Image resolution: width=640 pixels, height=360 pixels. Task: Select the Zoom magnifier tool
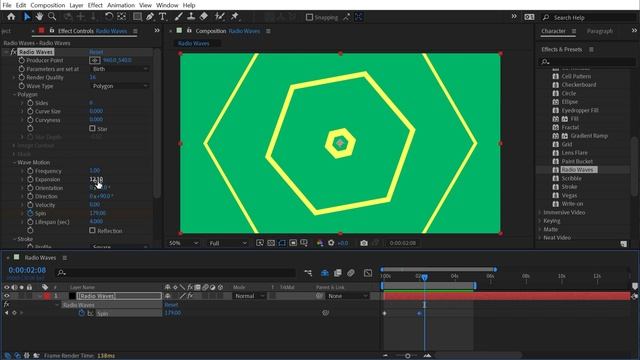(52, 17)
